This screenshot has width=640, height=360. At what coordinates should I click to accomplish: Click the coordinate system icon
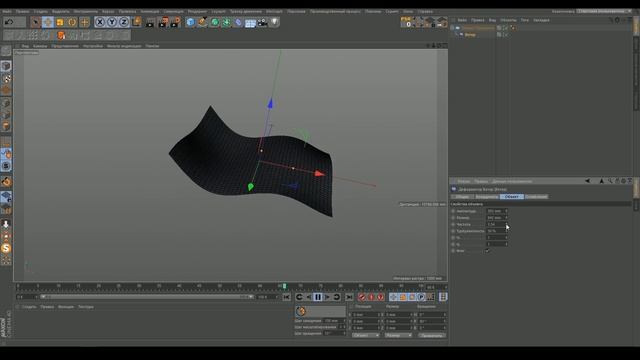[136, 22]
